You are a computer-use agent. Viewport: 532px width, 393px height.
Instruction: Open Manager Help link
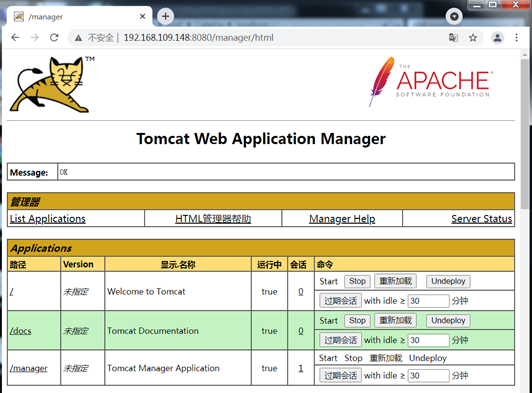coord(342,219)
